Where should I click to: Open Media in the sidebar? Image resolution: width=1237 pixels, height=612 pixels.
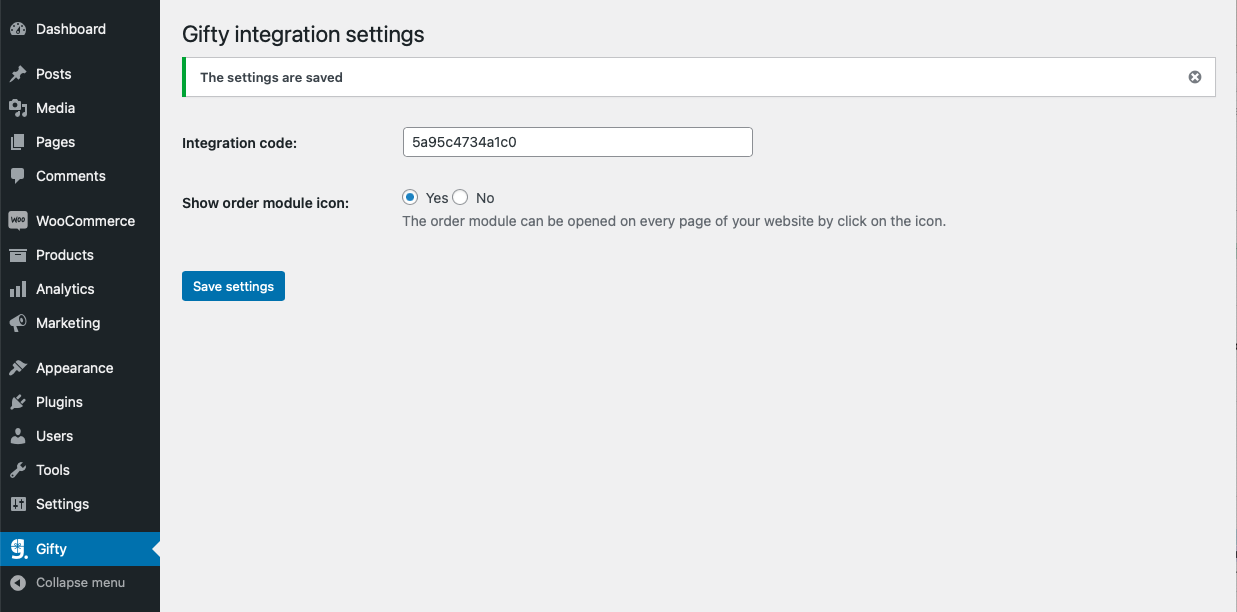[56, 108]
